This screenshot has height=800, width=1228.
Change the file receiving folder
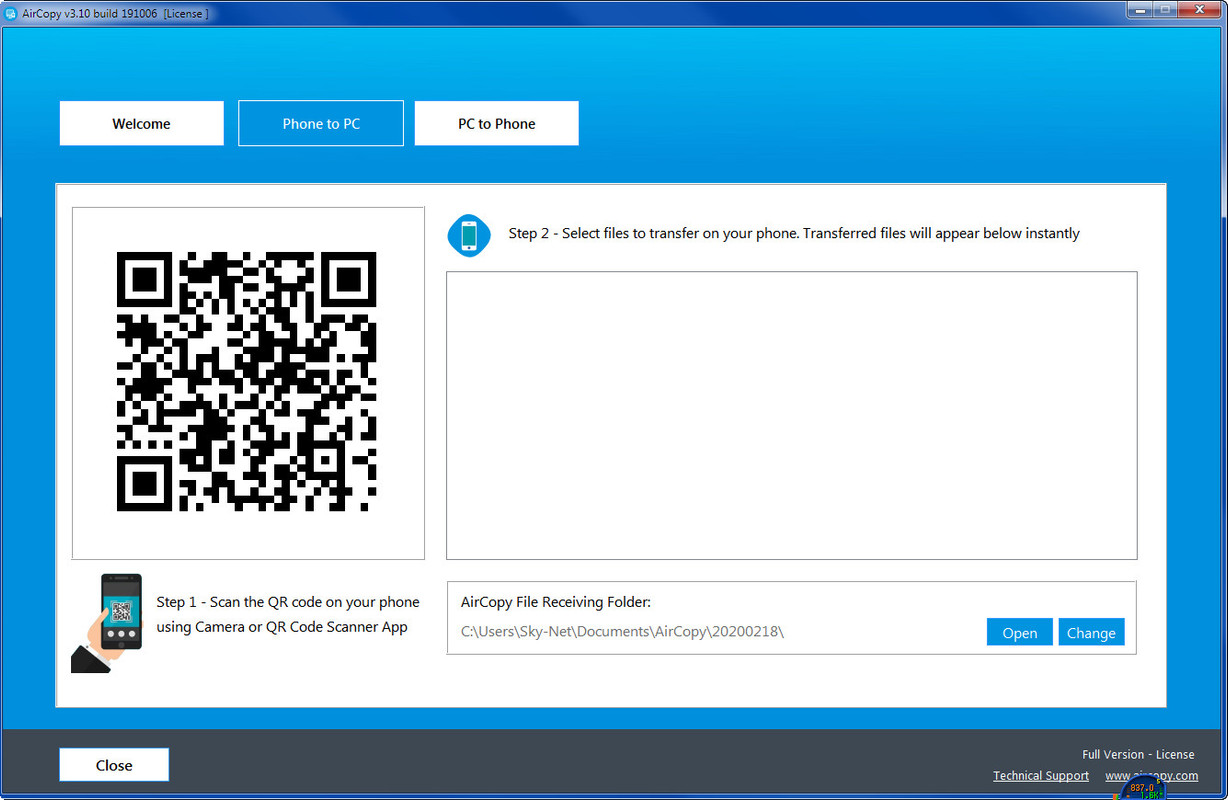pyautogui.click(x=1091, y=632)
